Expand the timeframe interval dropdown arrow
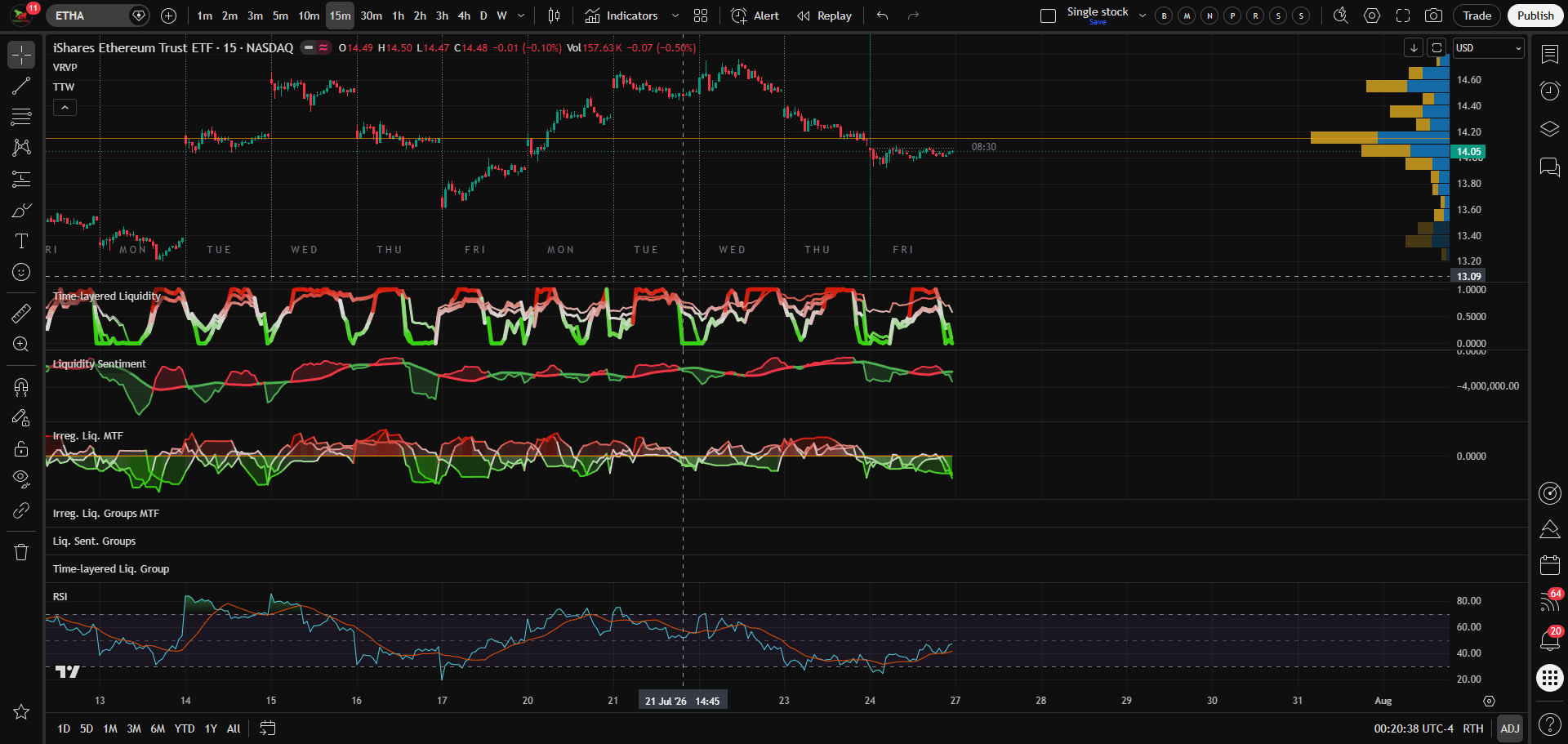Image resolution: width=1568 pixels, height=744 pixels. point(521,16)
